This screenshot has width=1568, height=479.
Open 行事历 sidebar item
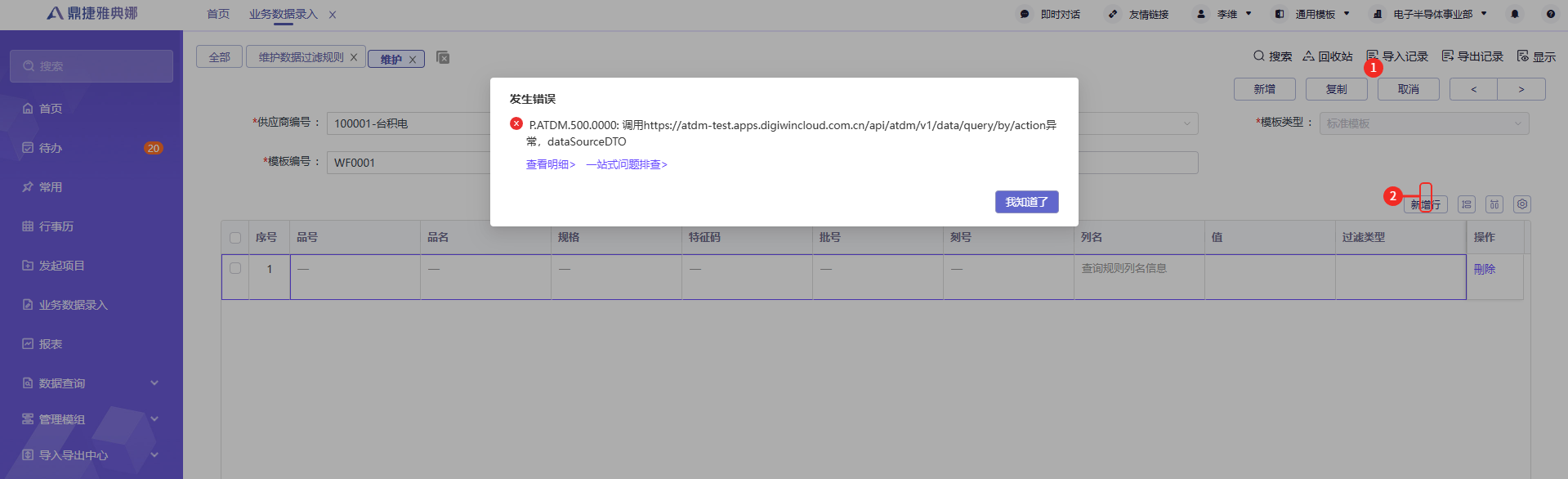56,226
